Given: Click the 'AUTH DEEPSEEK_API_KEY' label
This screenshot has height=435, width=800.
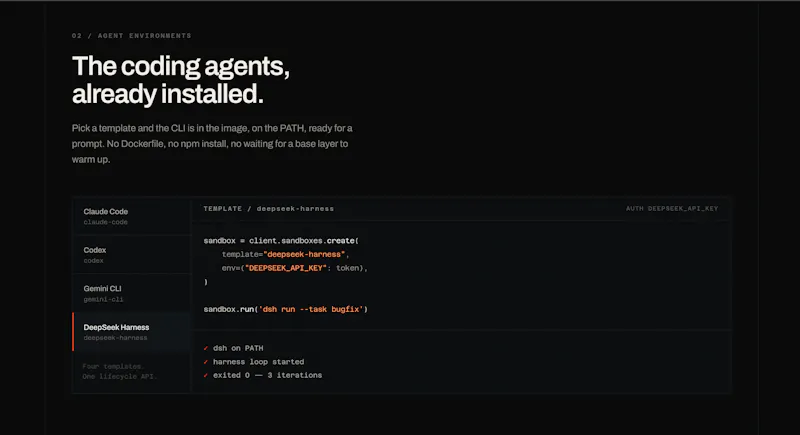Looking at the screenshot, I should 672,209.
